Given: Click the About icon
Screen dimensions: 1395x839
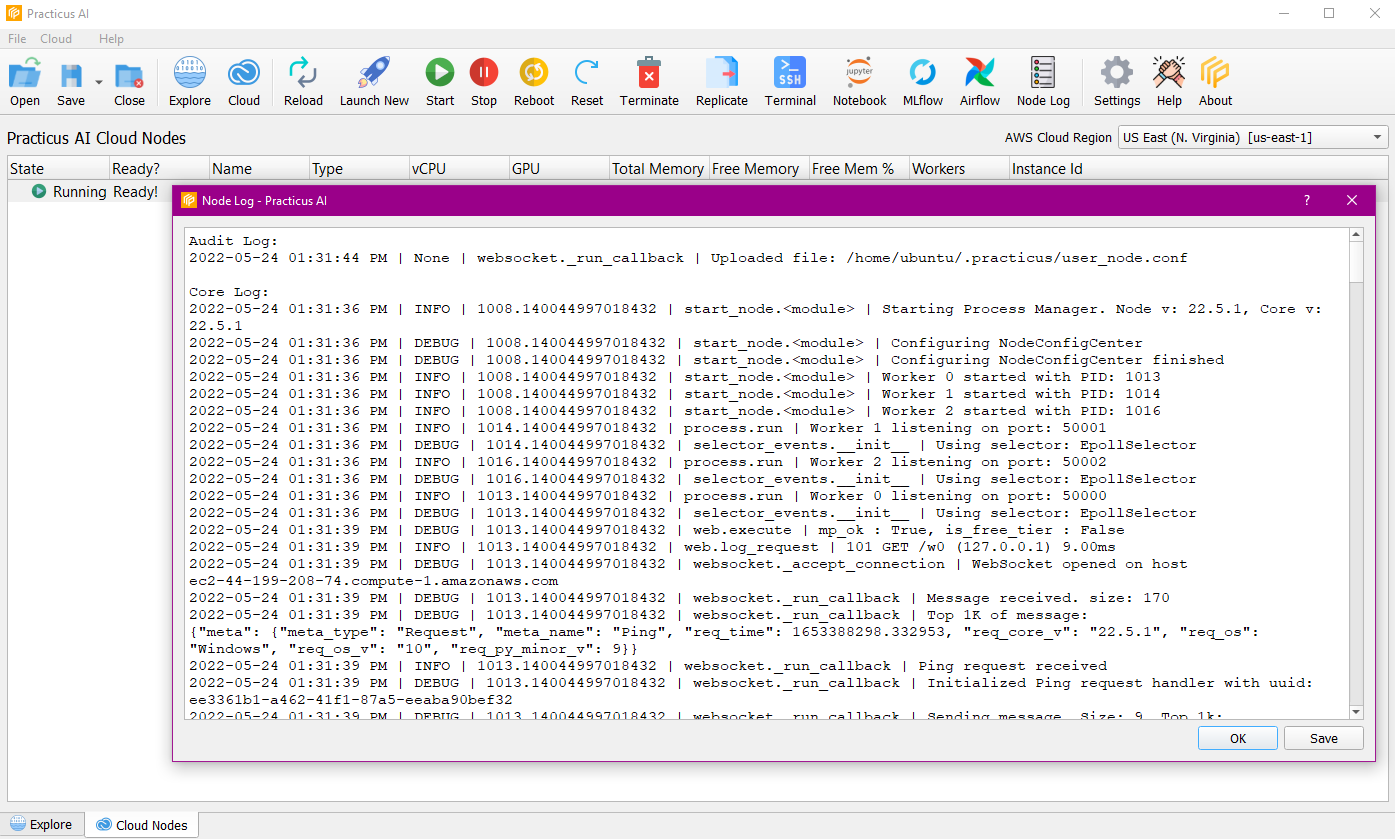Looking at the screenshot, I should tap(1215, 81).
